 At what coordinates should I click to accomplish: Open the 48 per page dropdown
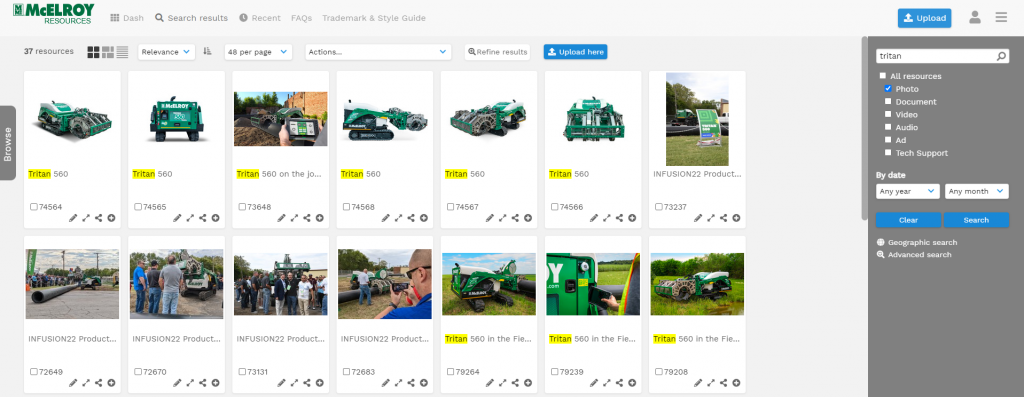pyautogui.click(x=258, y=52)
